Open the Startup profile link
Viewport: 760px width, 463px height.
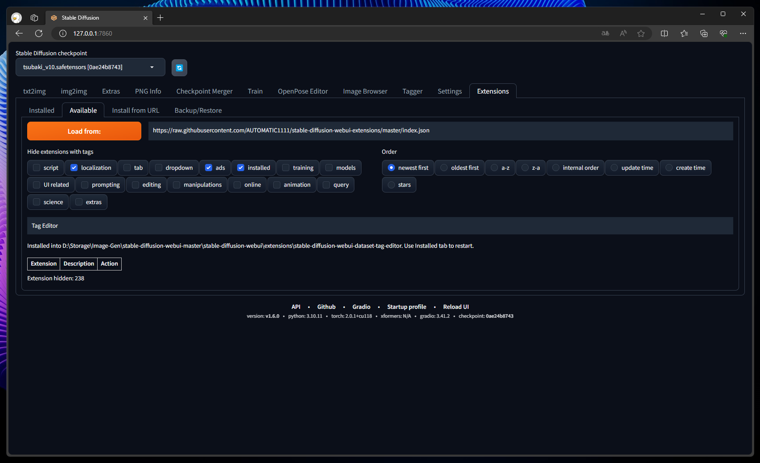click(x=407, y=307)
